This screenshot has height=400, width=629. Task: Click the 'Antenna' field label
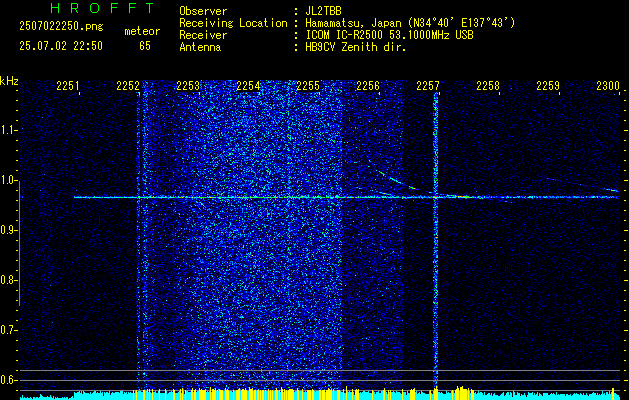200,47
